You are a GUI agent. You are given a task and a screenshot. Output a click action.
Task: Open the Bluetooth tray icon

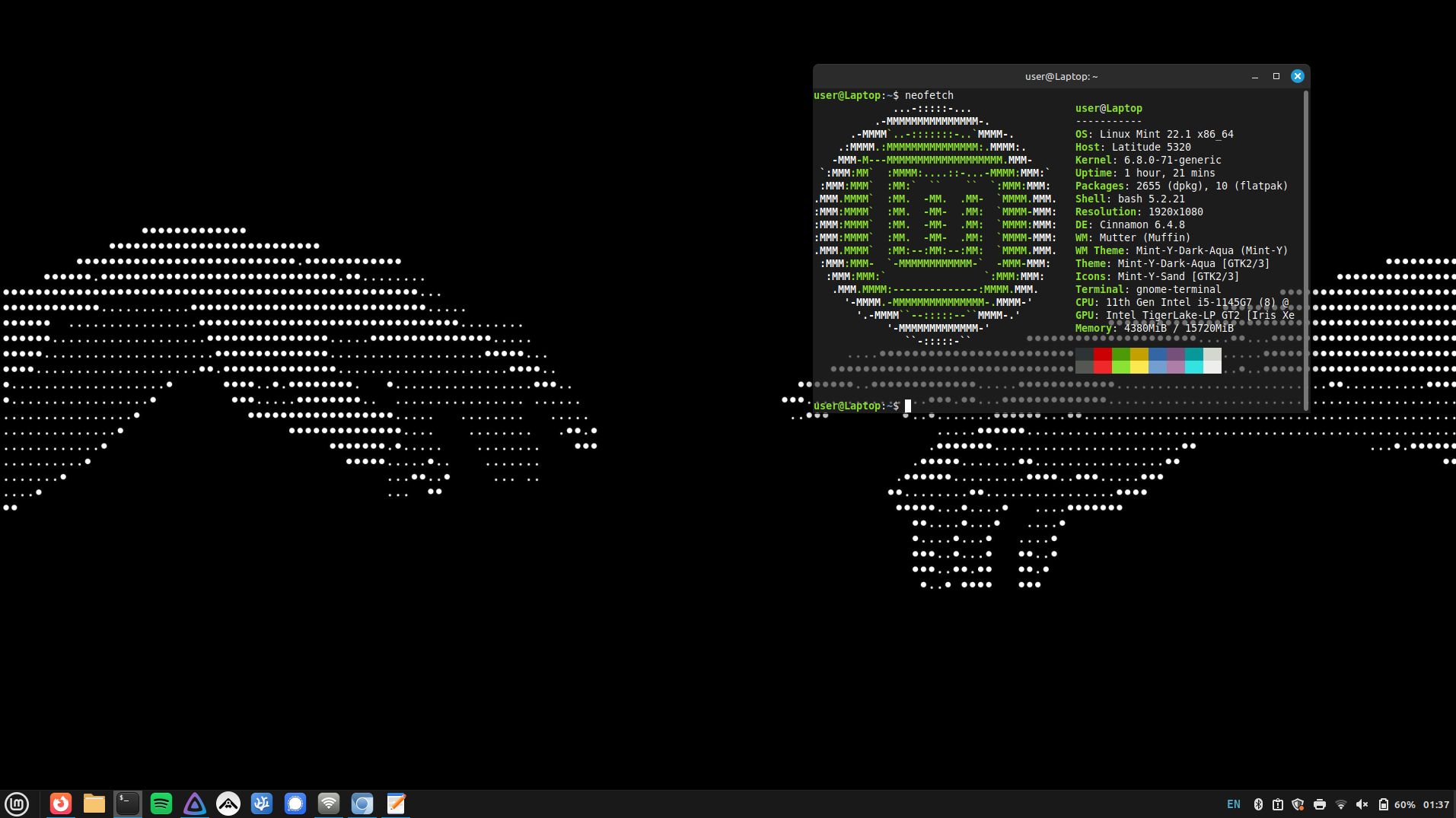point(1258,804)
